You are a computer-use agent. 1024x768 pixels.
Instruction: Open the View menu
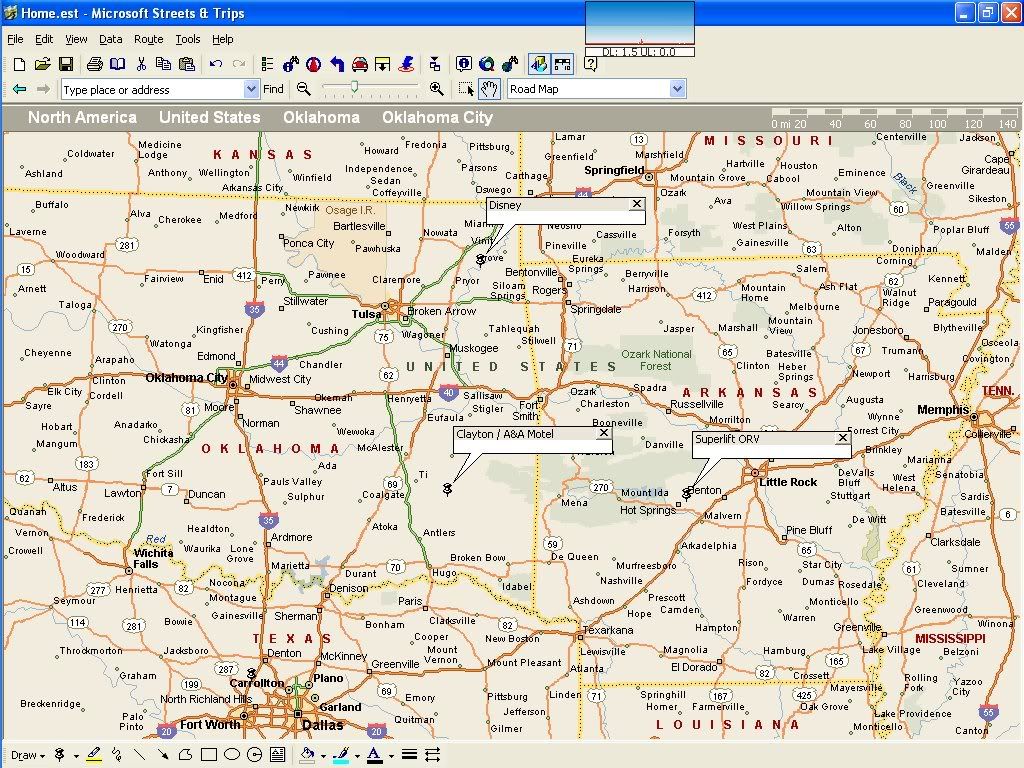pos(76,39)
